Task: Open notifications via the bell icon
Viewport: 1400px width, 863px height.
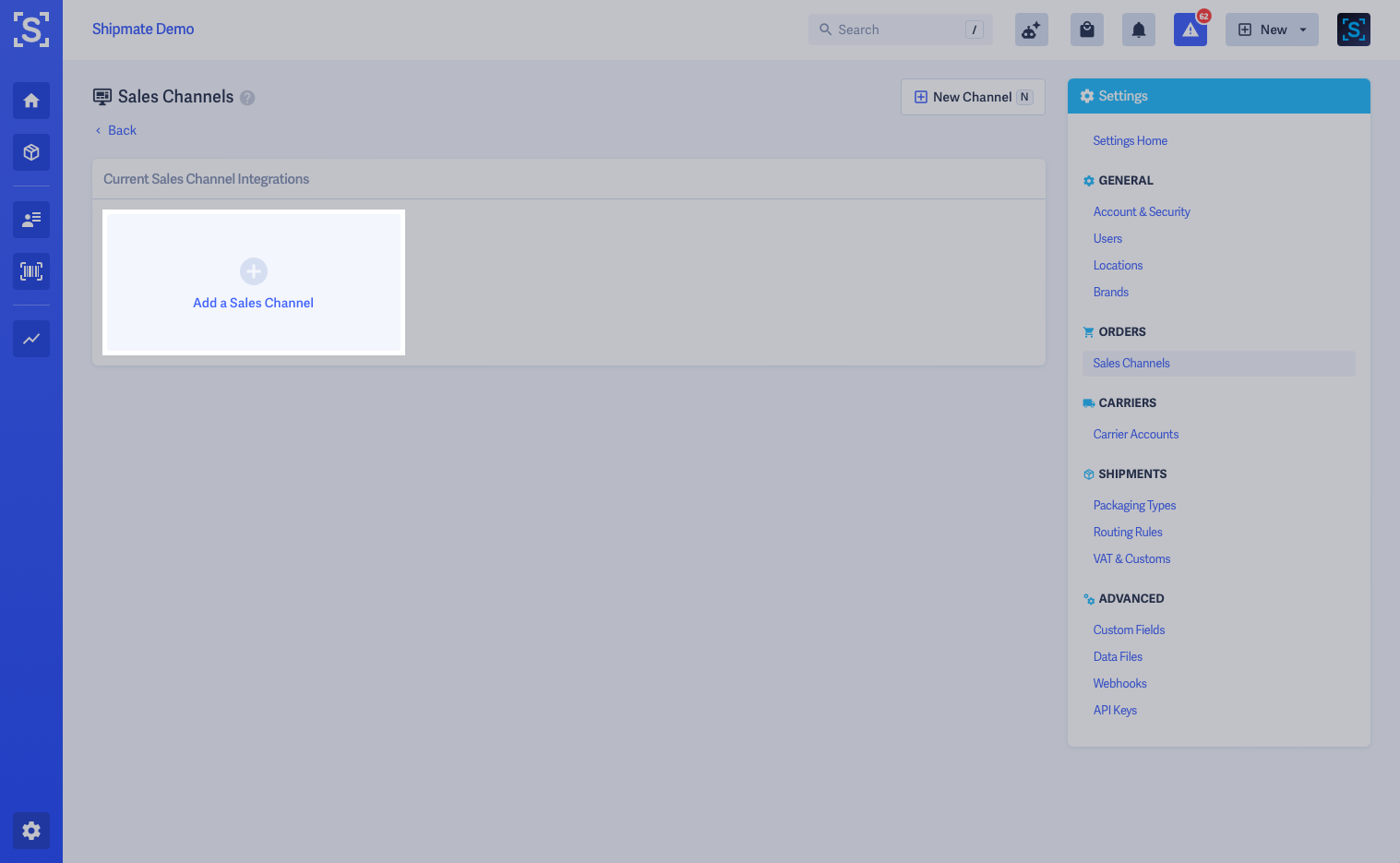Action: click(1138, 29)
